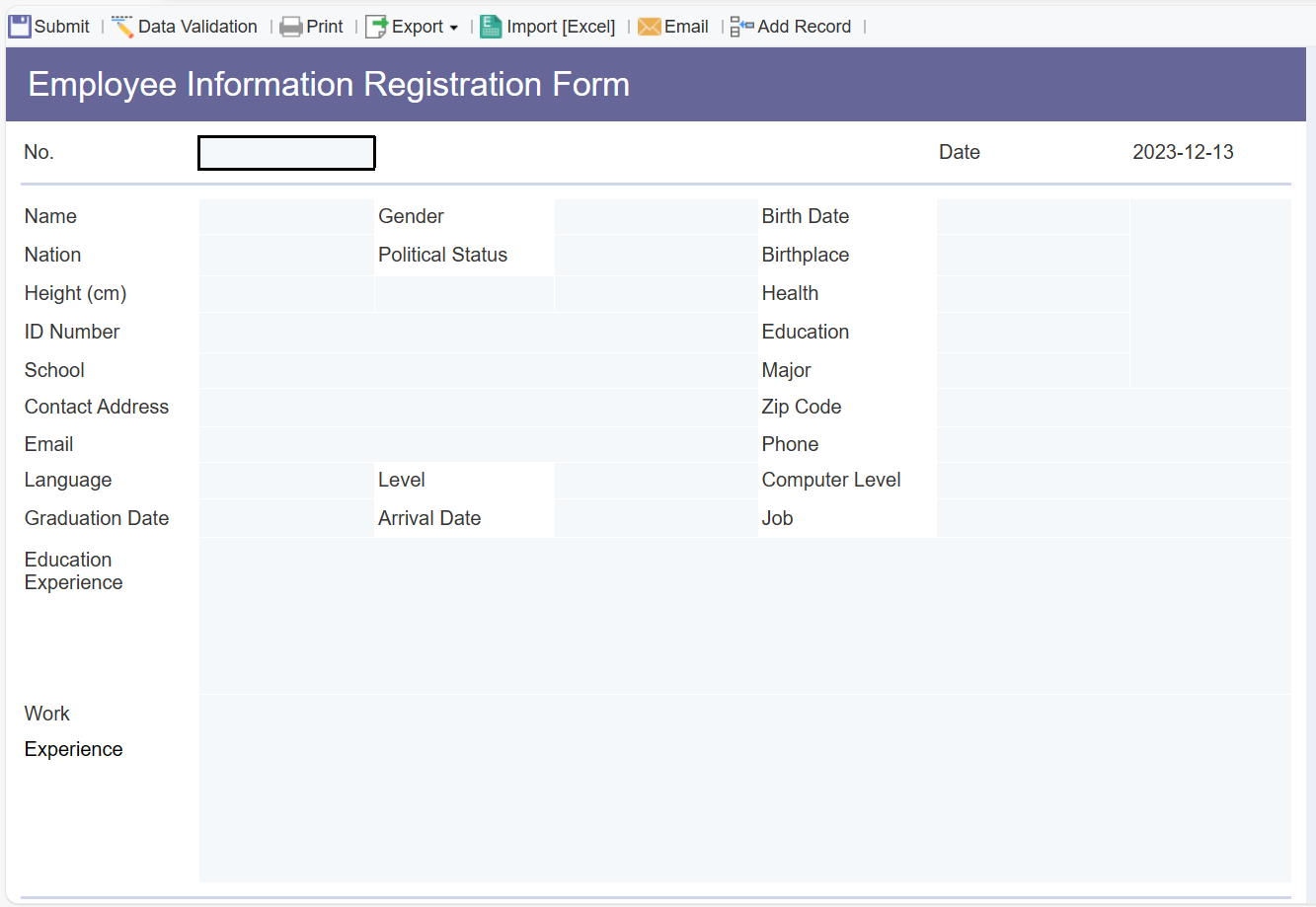Click the Import [Excel] icon
Viewport: 1316px width, 907px height.
click(x=491, y=27)
